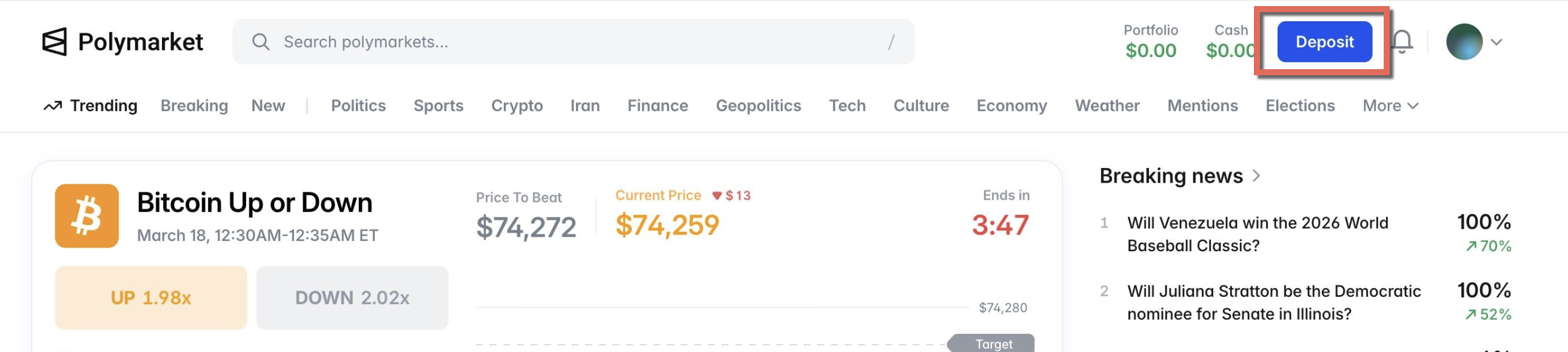Open Juliana Stratton Senate nominee market
The image size is (1568, 352).
[1273, 302]
